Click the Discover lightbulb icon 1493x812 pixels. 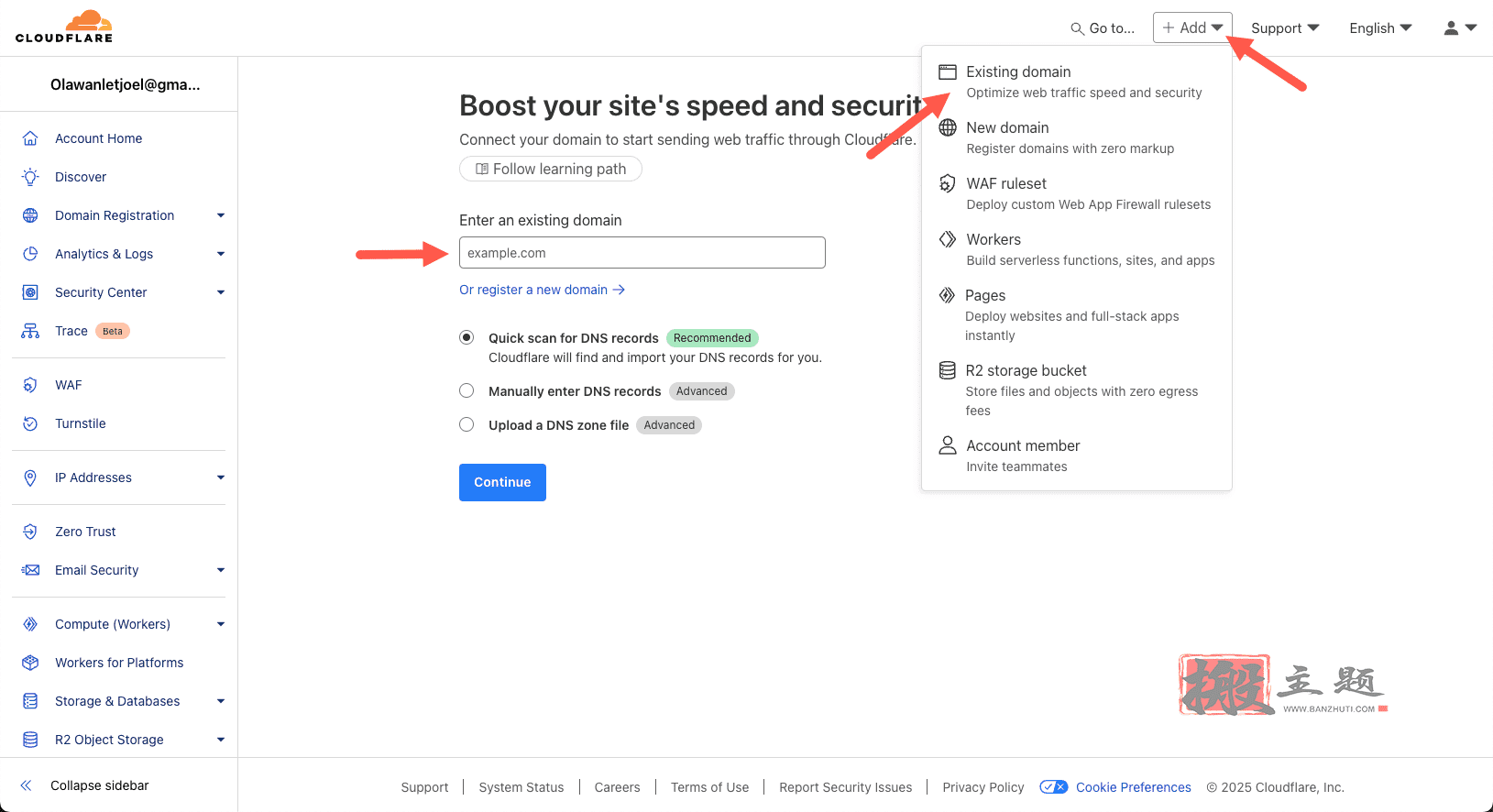[30, 177]
